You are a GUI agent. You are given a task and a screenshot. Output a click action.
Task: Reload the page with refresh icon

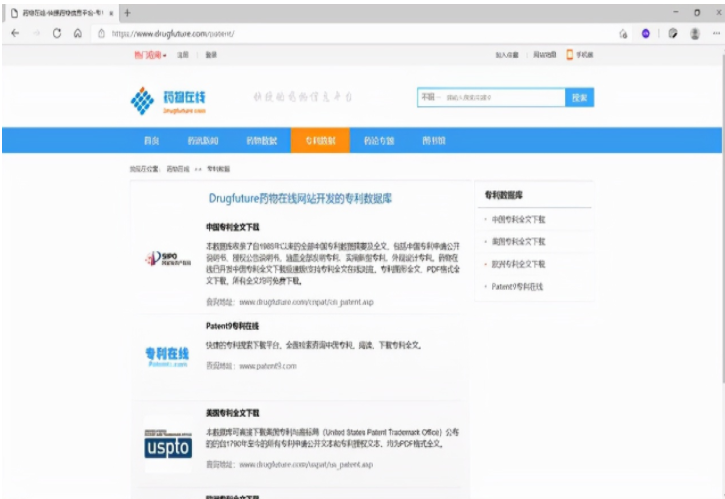(x=56, y=33)
